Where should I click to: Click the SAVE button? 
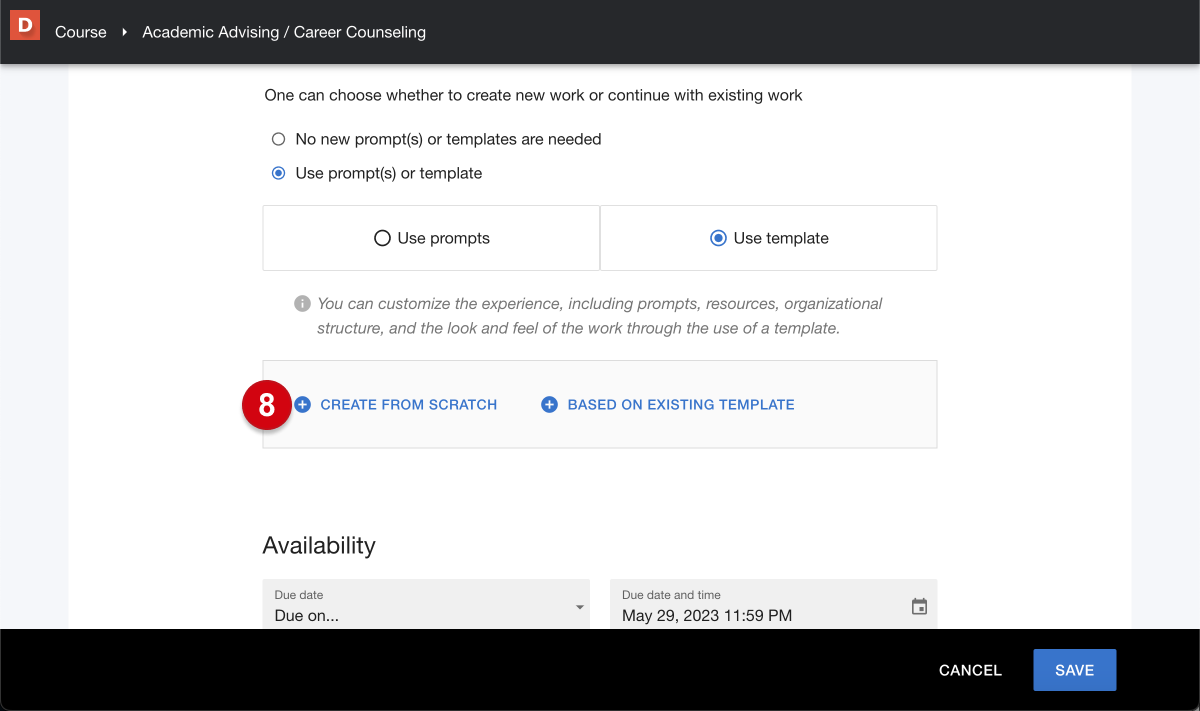[1074, 670]
